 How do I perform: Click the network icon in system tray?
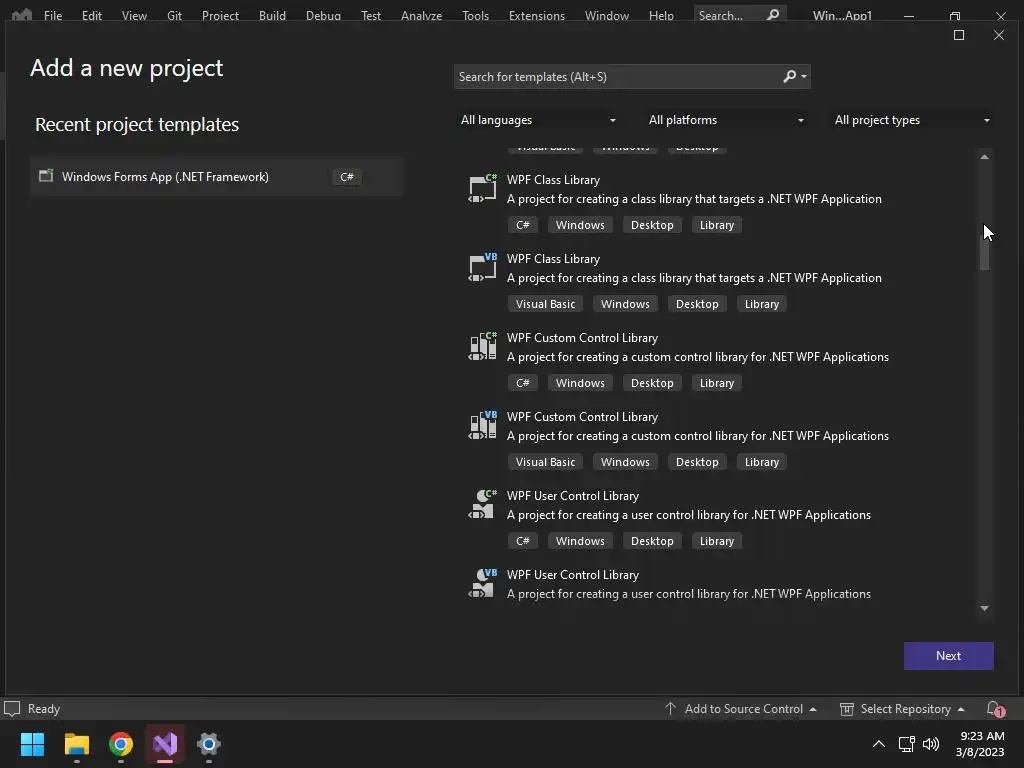(x=906, y=744)
